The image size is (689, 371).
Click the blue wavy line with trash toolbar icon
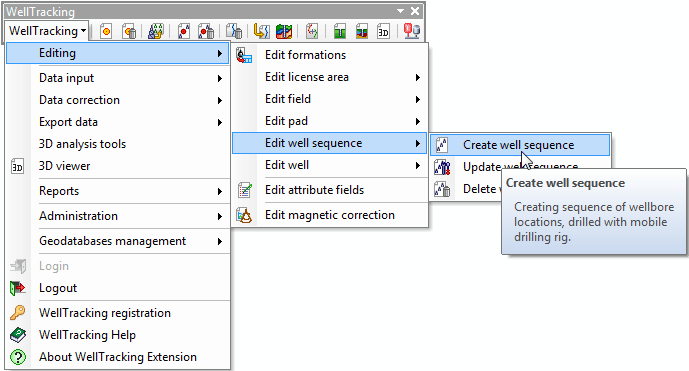coord(234,31)
